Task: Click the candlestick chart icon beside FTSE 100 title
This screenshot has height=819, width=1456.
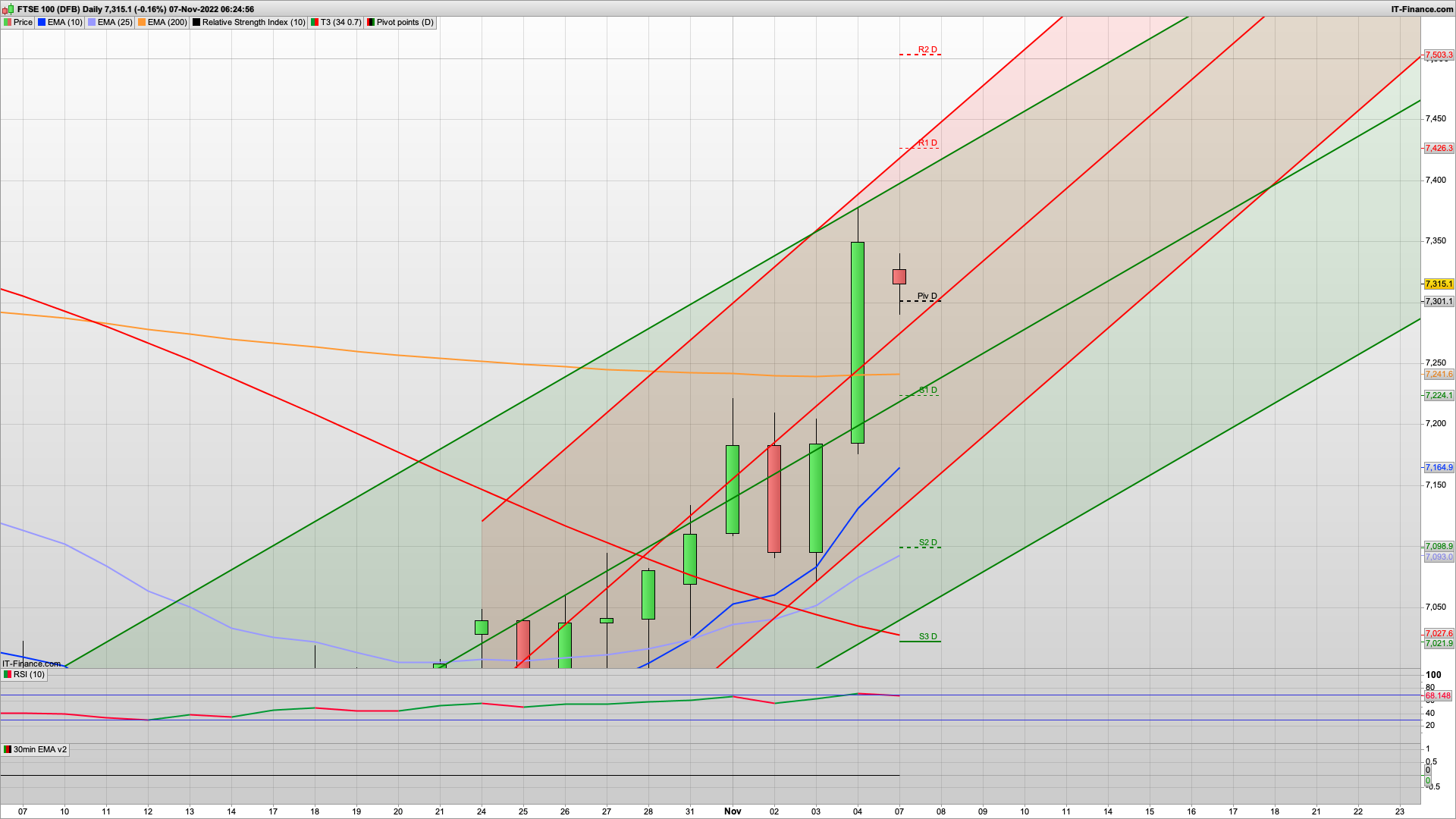Action: (x=9, y=9)
